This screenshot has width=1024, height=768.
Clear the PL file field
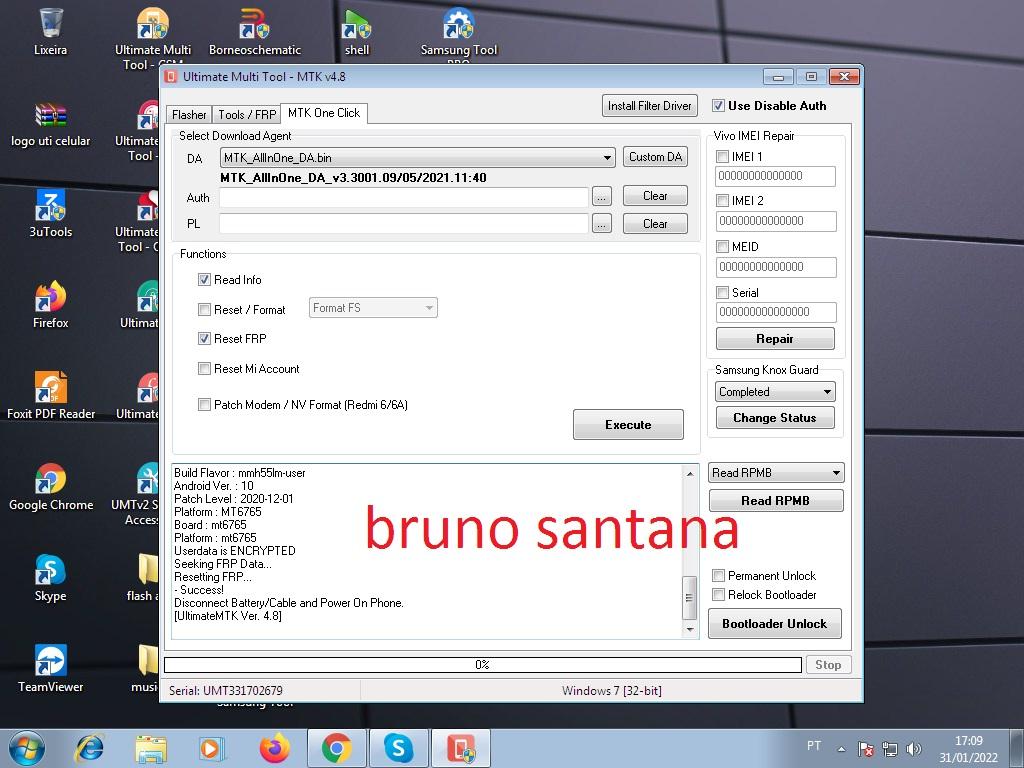click(x=655, y=224)
